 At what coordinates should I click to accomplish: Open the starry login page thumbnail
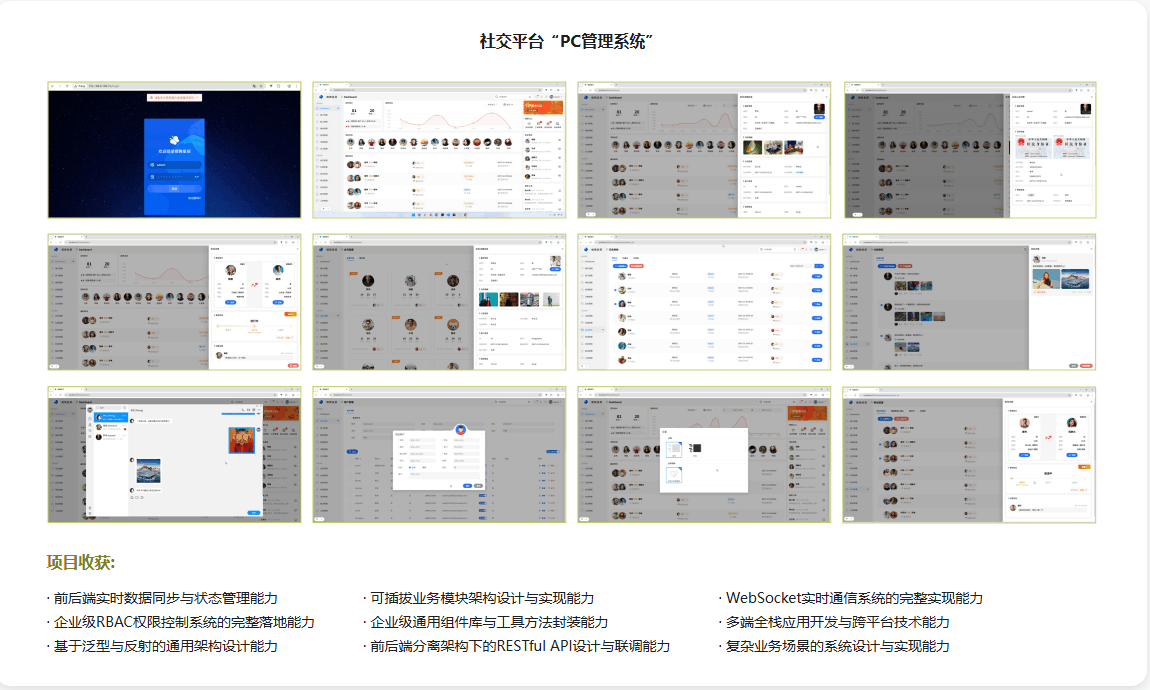pos(174,150)
